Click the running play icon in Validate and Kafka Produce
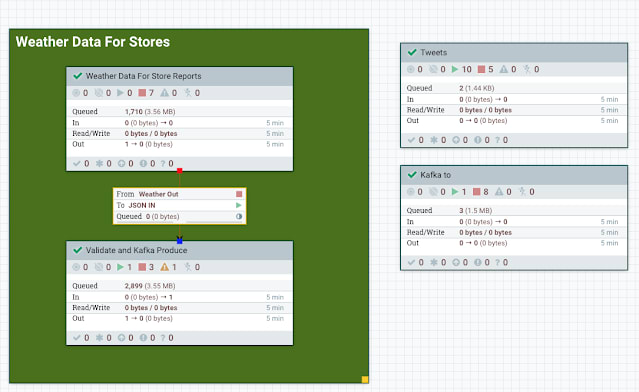Image resolution: width=639 pixels, height=392 pixels. (x=120, y=267)
